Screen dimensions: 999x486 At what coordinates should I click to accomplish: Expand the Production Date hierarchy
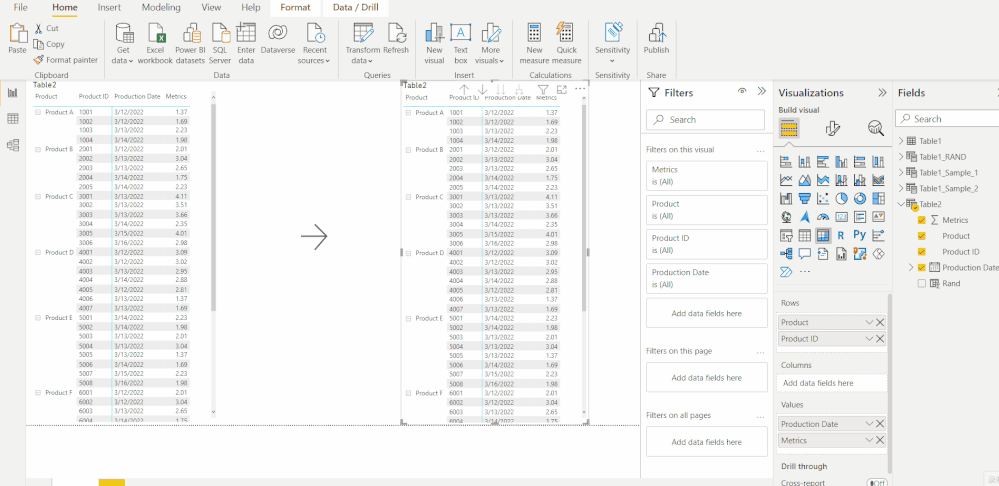pos(911,268)
